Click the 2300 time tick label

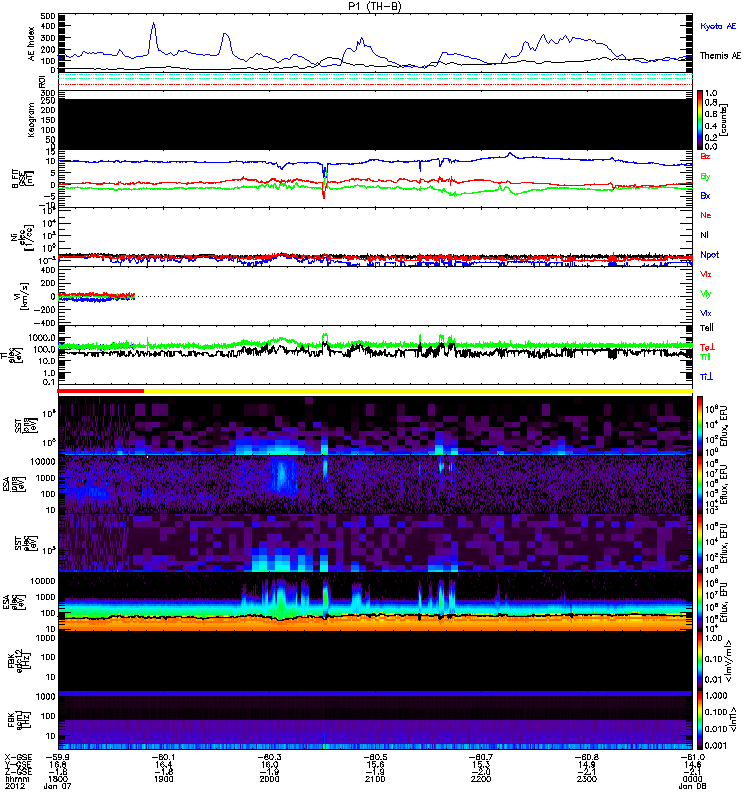coord(586,779)
